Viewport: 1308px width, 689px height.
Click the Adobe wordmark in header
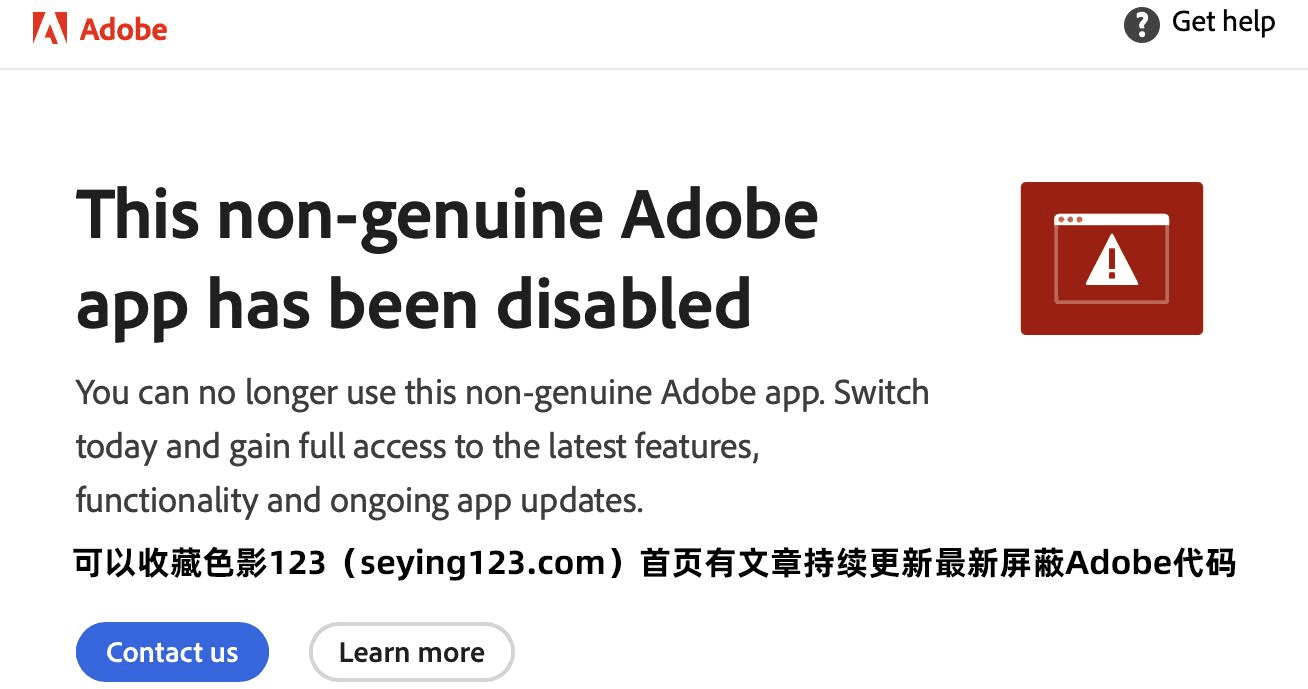[x=123, y=30]
